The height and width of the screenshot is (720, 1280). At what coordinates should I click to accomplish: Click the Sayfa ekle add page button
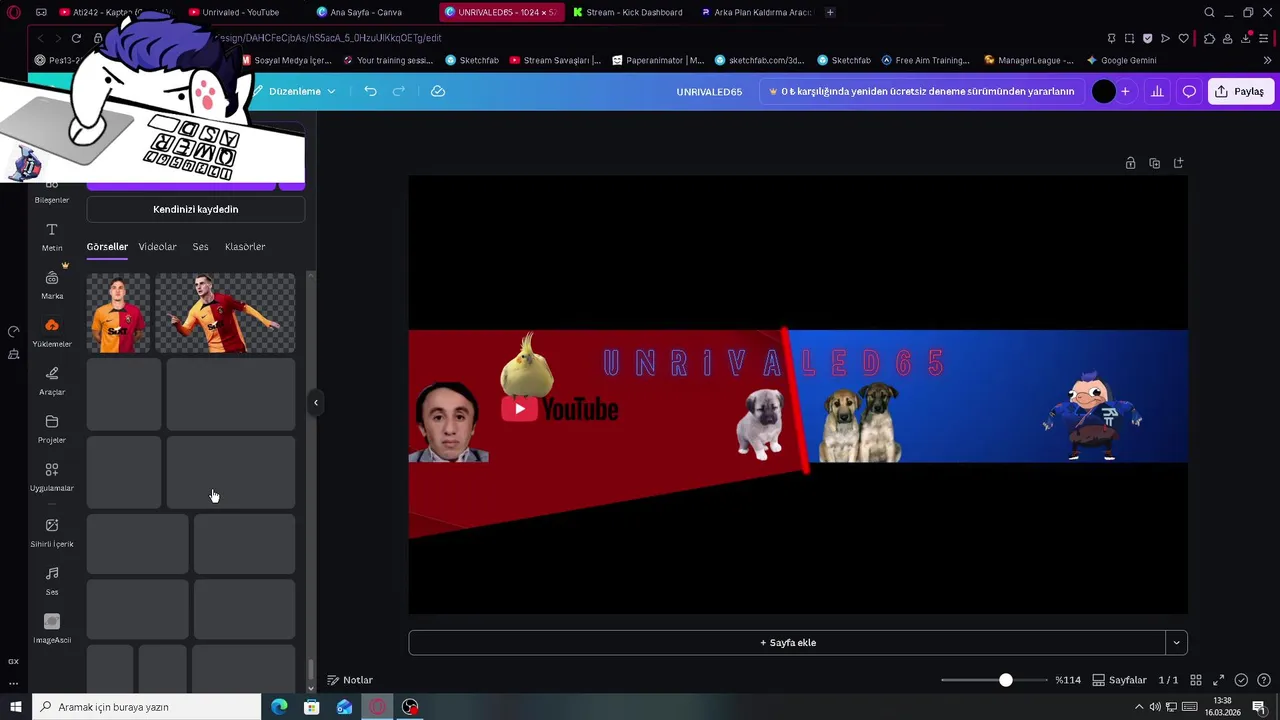[x=787, y=643]
